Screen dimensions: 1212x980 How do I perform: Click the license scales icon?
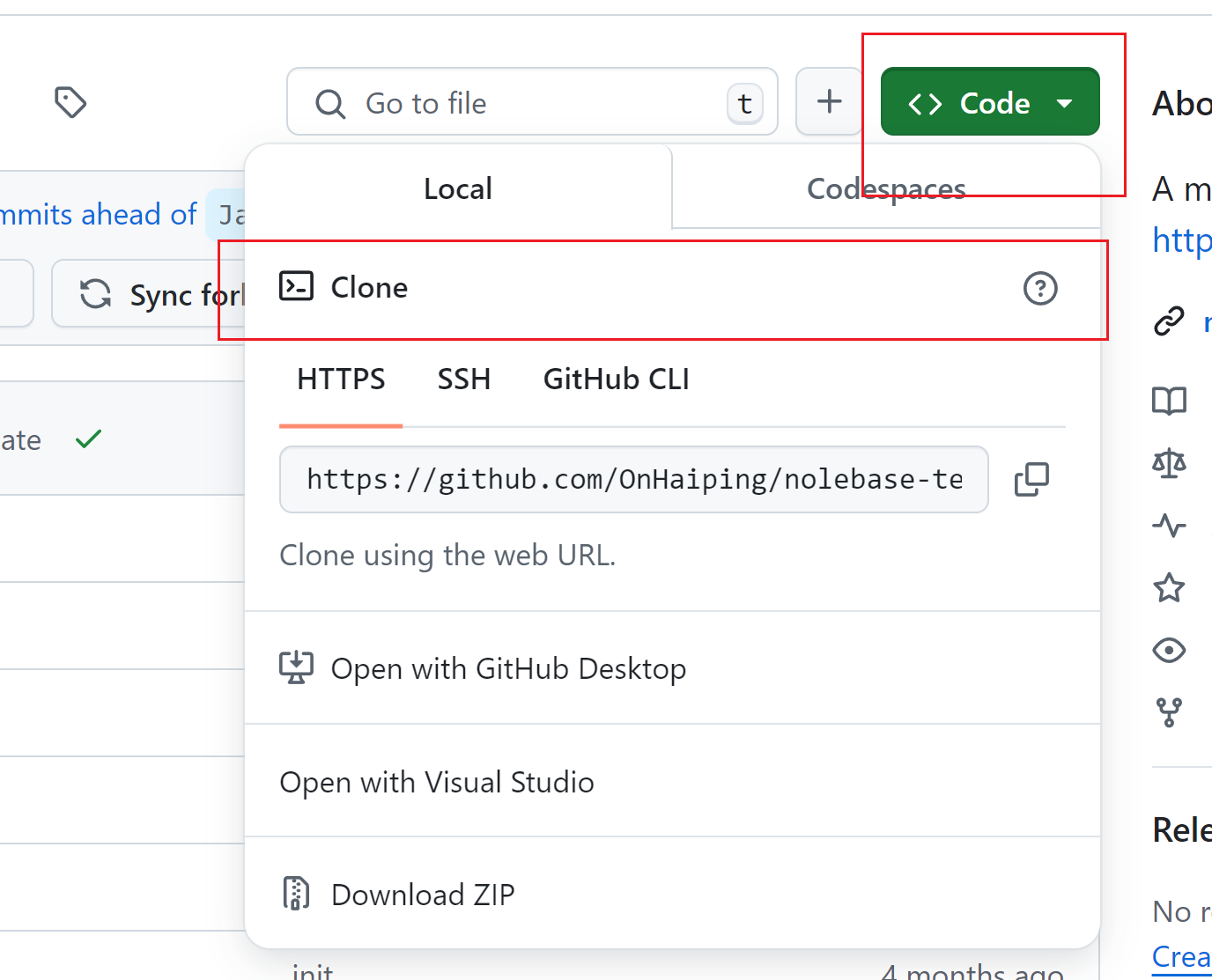[1169, 463]
